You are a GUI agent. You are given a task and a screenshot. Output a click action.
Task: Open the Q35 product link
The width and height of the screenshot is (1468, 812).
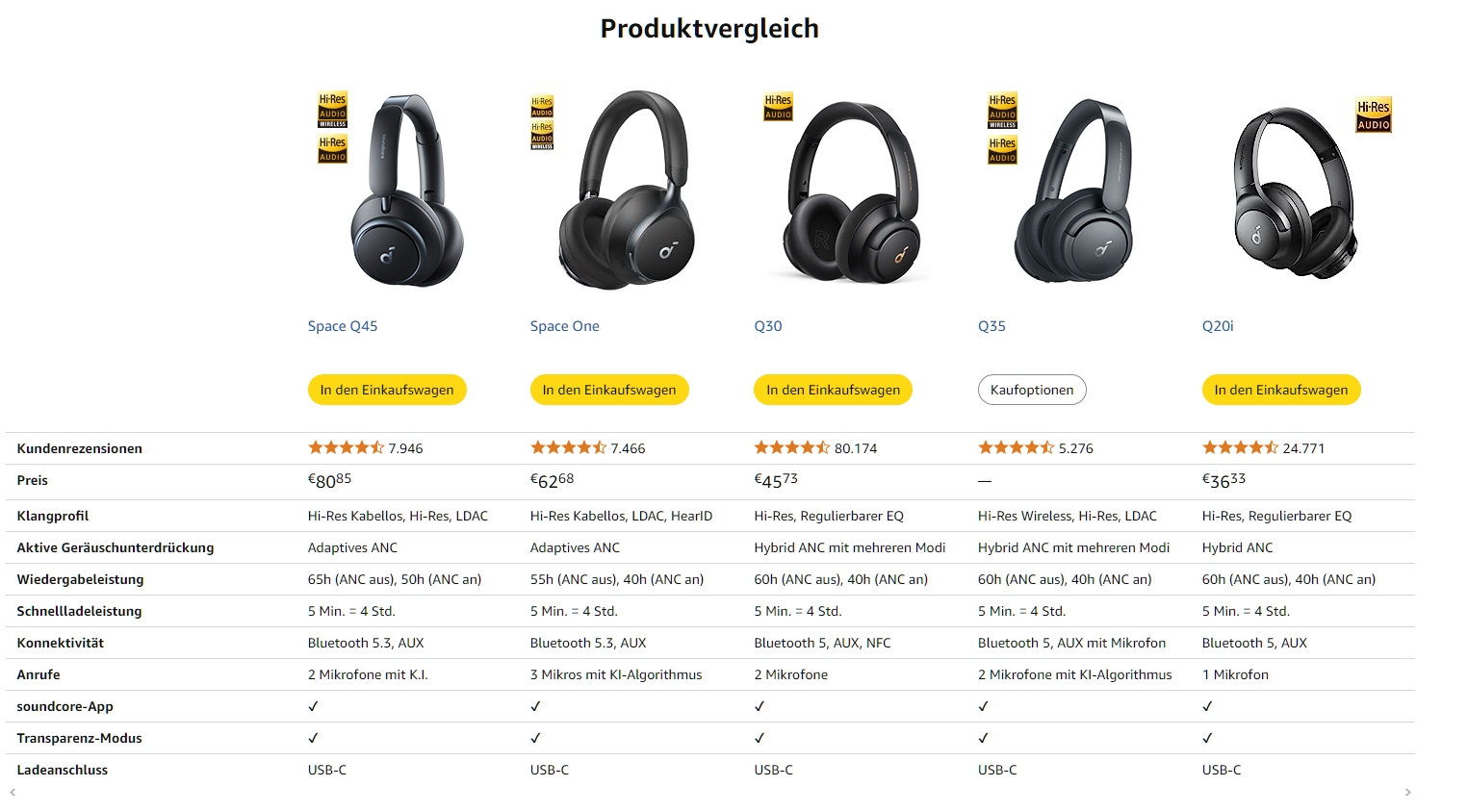point(992,326)
